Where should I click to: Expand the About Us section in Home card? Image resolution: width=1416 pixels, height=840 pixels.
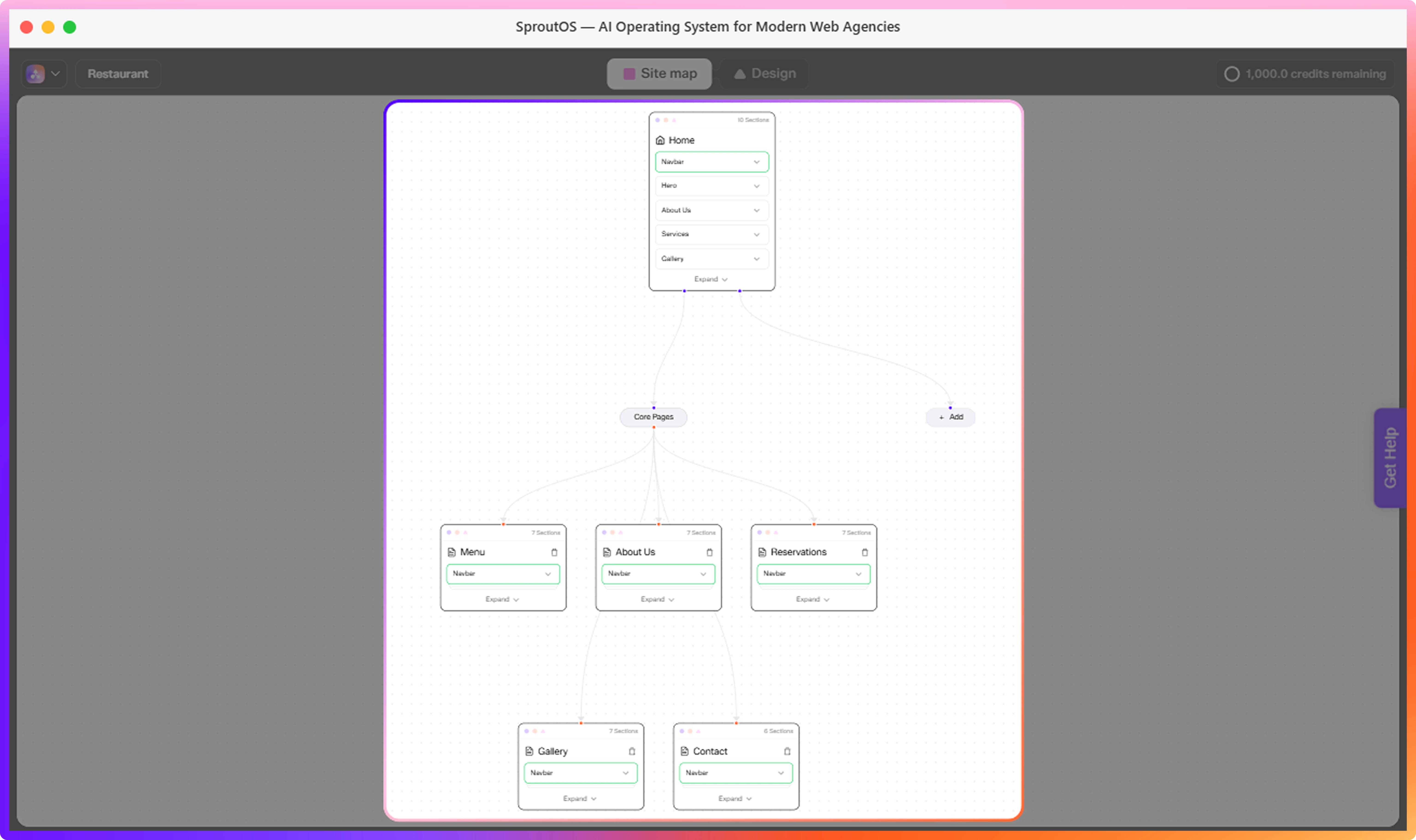tap(712, 210)
